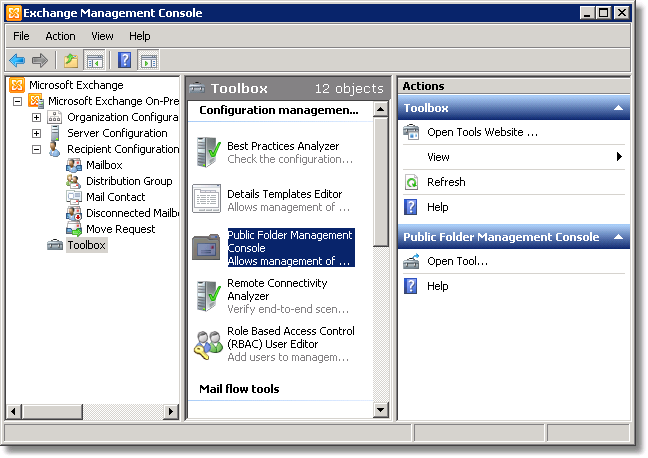Select Role Based Access Control User Editor text
The image size is (648, 458).
pyautogui.click(x=291, y=338)
